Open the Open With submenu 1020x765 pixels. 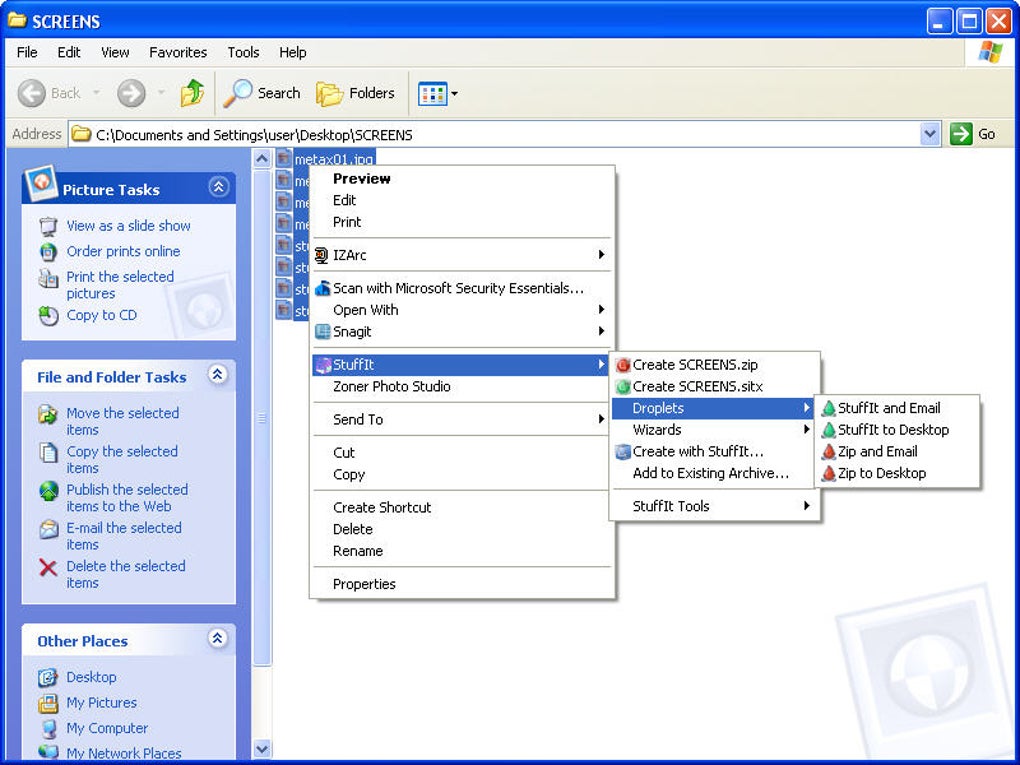(x=463, y=310)
